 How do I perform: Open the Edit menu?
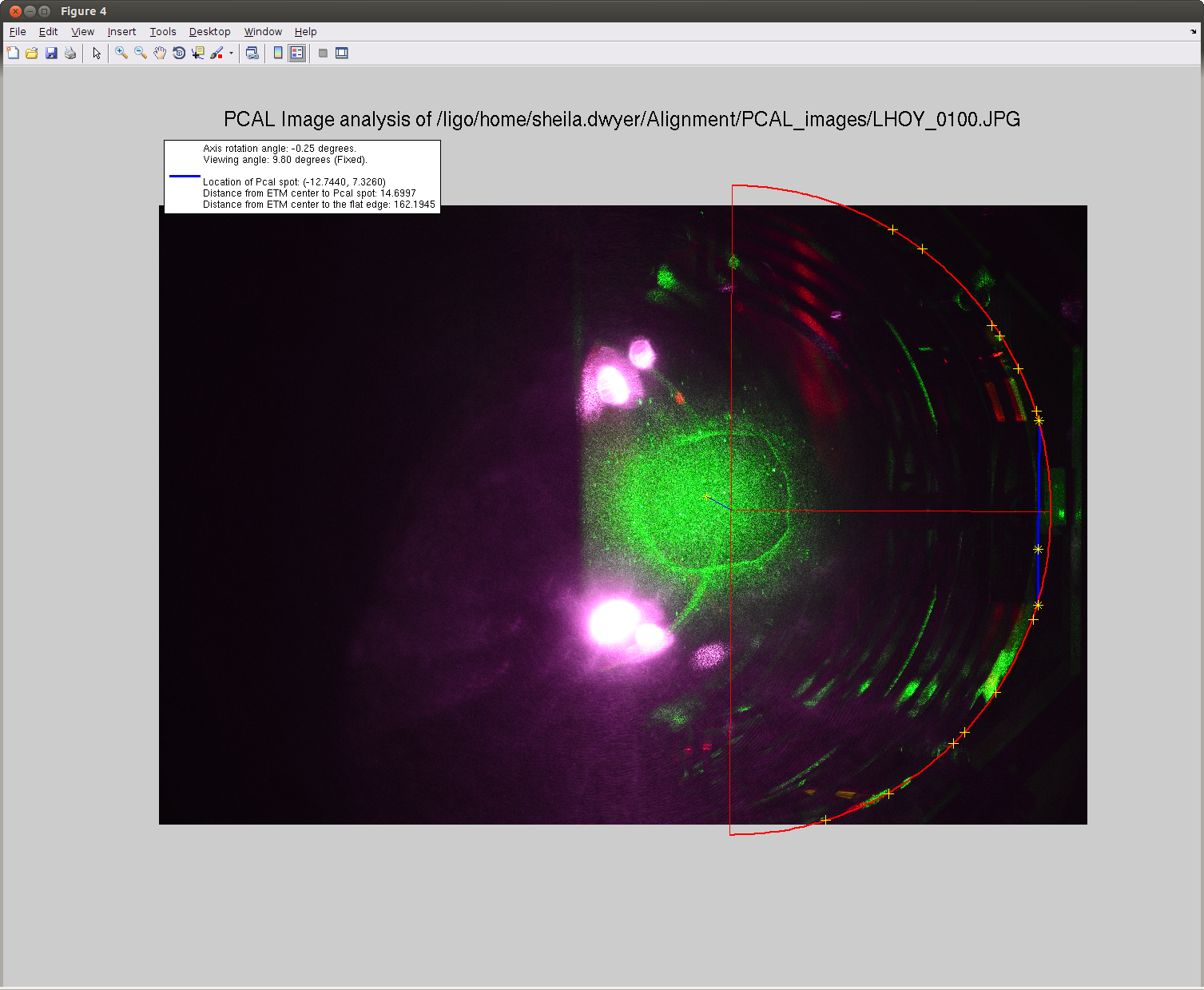pyautogui.click(x=49, y=32)
